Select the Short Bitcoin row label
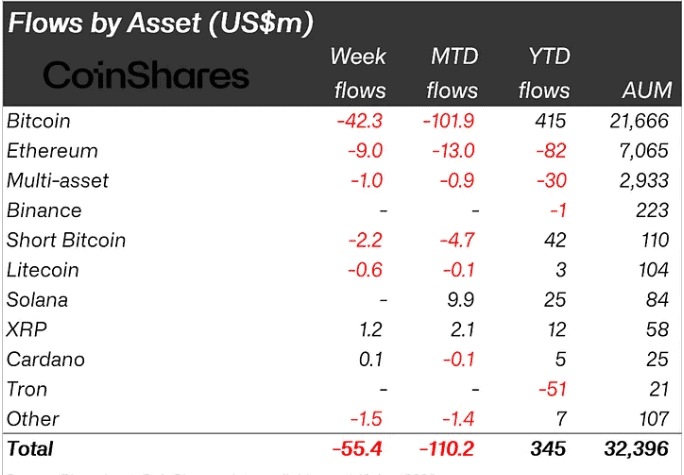 66,240
